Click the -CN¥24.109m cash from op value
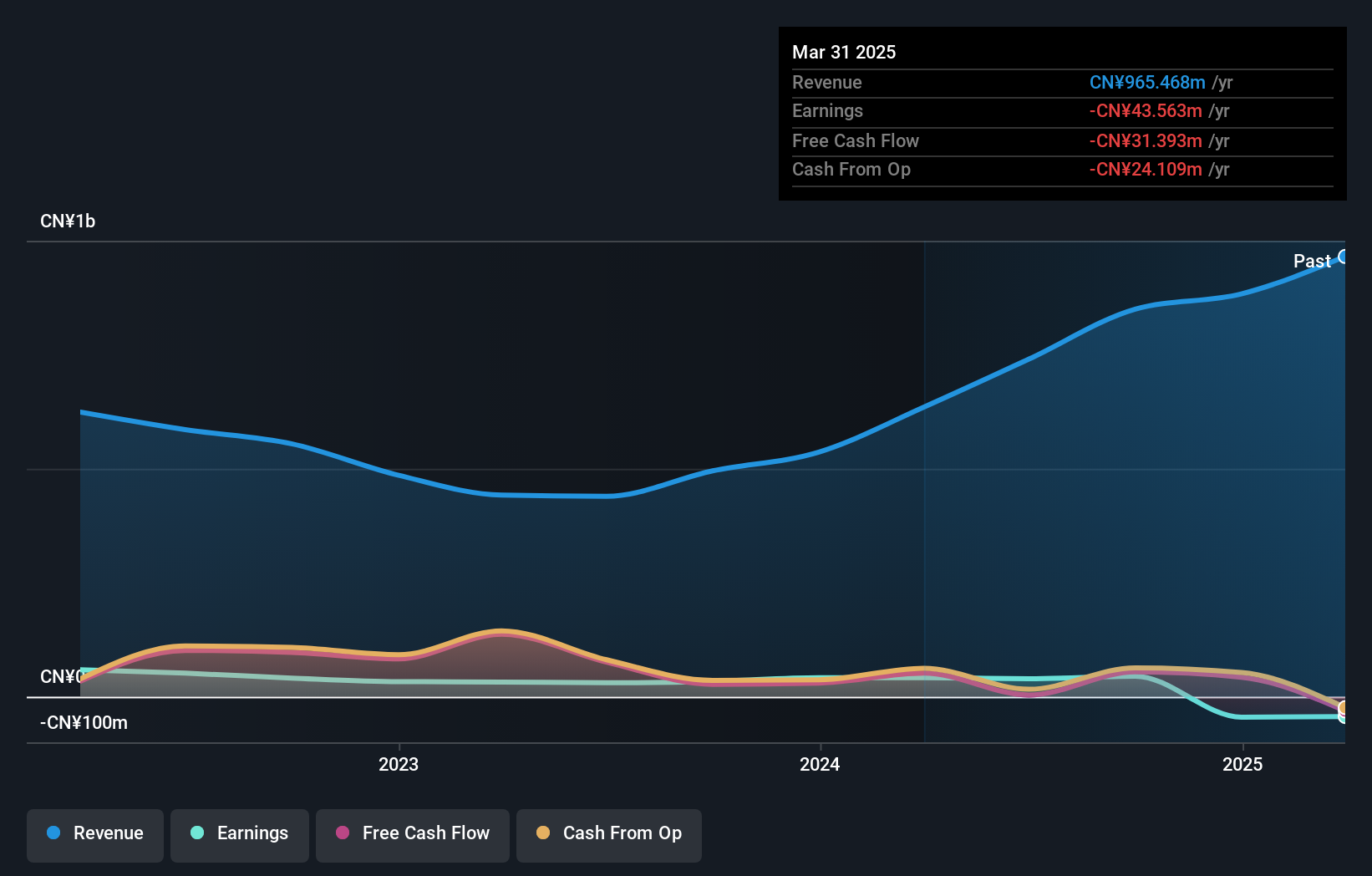Image resolution: width=1372 pixels, height=876 pixels. pos(1146,169)
